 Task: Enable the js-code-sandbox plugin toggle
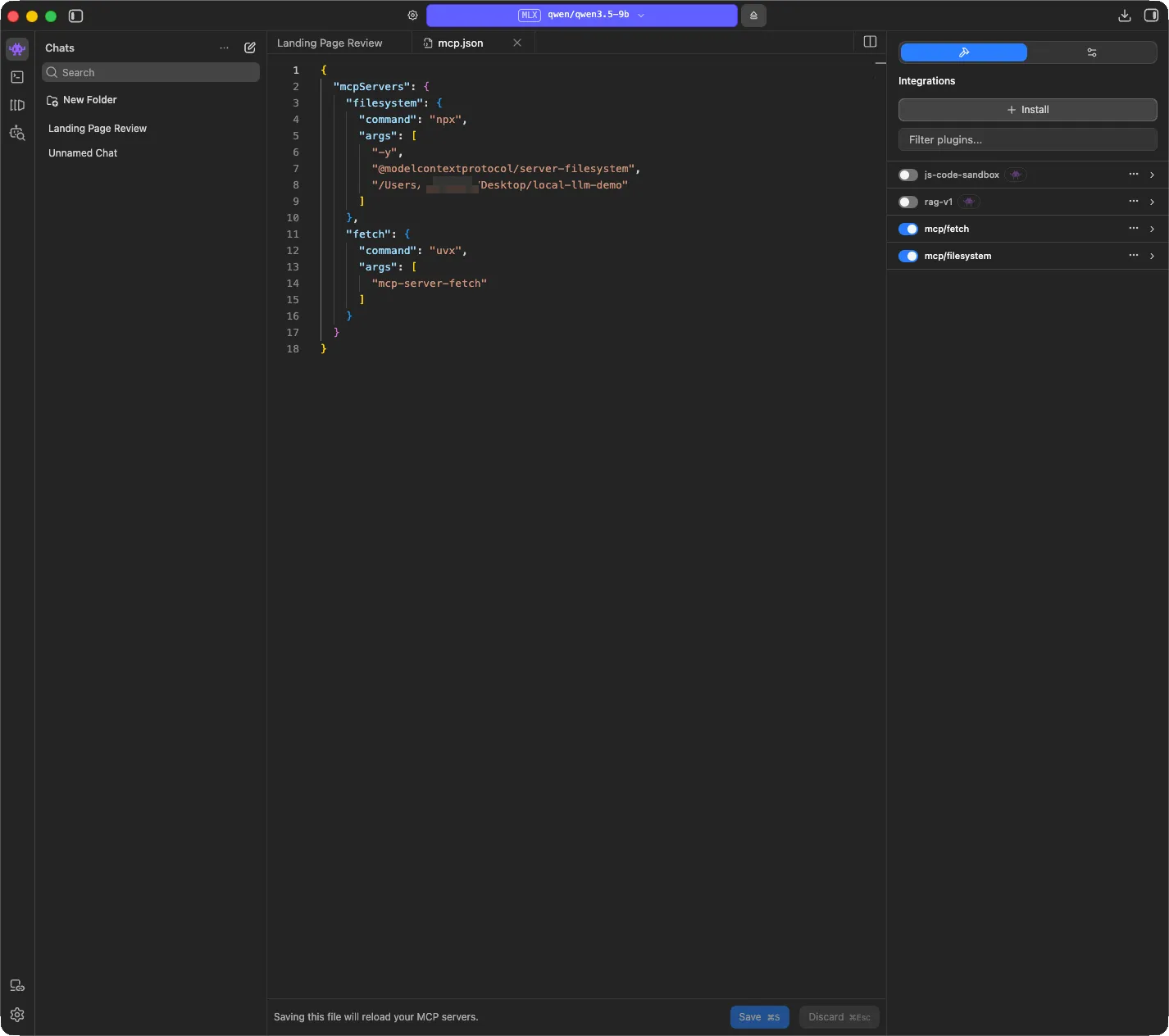pos(907,175)
